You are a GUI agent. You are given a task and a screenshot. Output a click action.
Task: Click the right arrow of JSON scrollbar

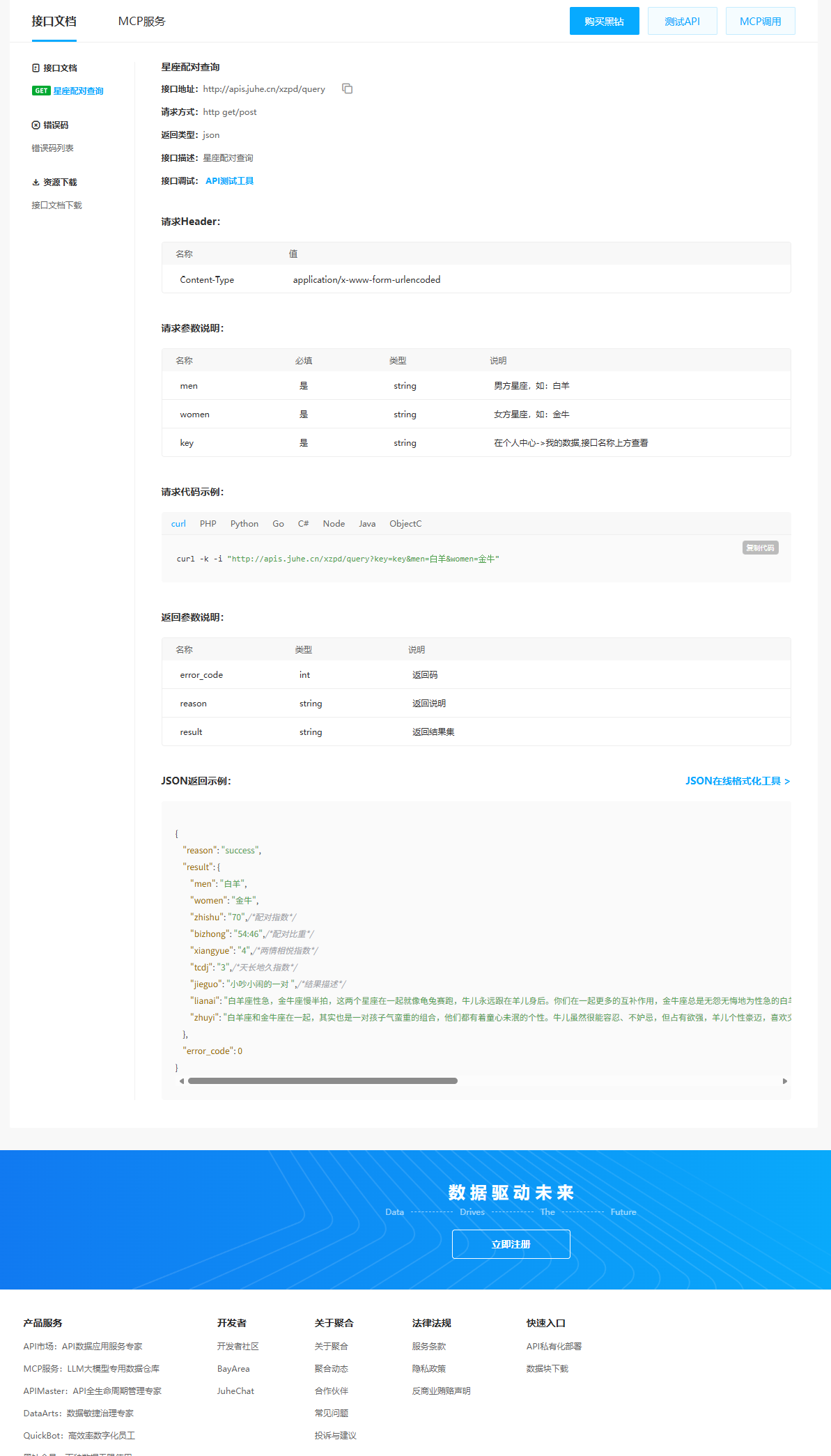(x=785, y=1081)
